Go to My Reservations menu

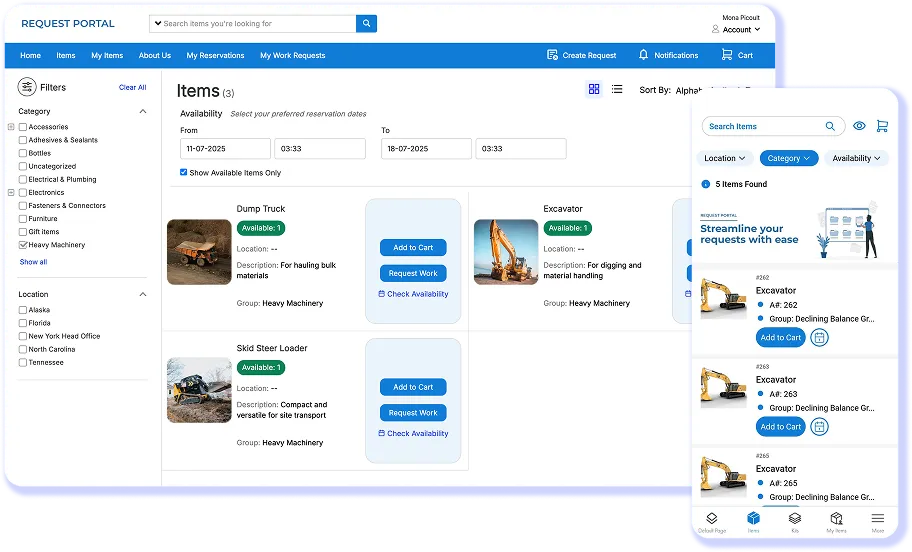[x=215, y=56]
